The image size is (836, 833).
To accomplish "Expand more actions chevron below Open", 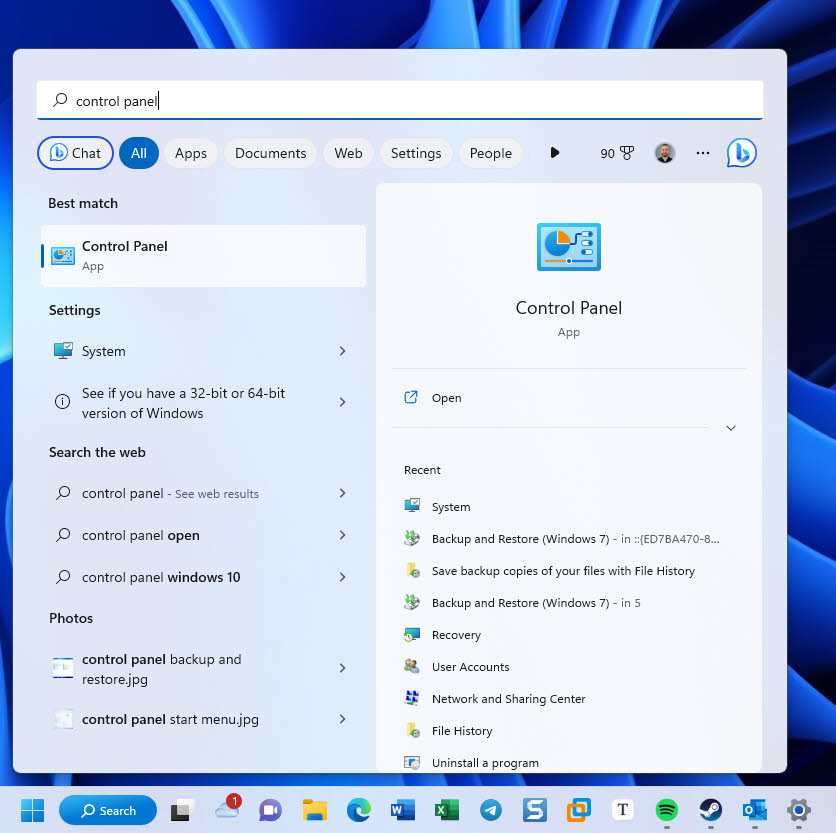I will (x=730, y=428).
